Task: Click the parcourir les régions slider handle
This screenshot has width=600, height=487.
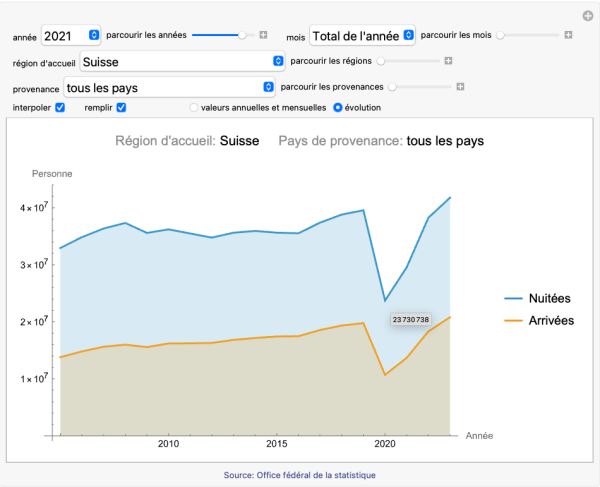Action: pyautogui.click(x=382, y=61)
